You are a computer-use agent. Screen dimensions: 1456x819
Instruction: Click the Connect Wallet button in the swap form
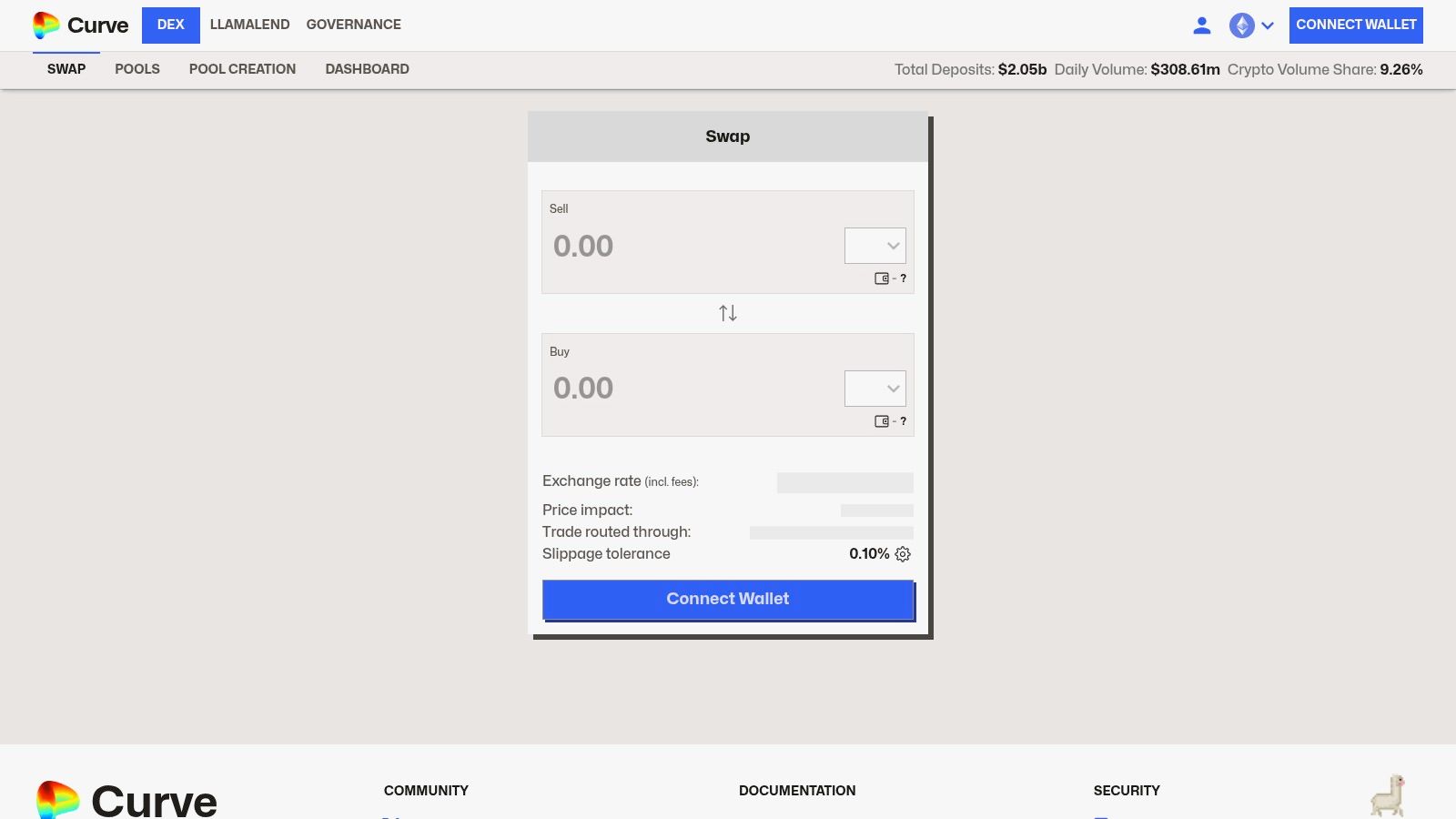[727, 599]
